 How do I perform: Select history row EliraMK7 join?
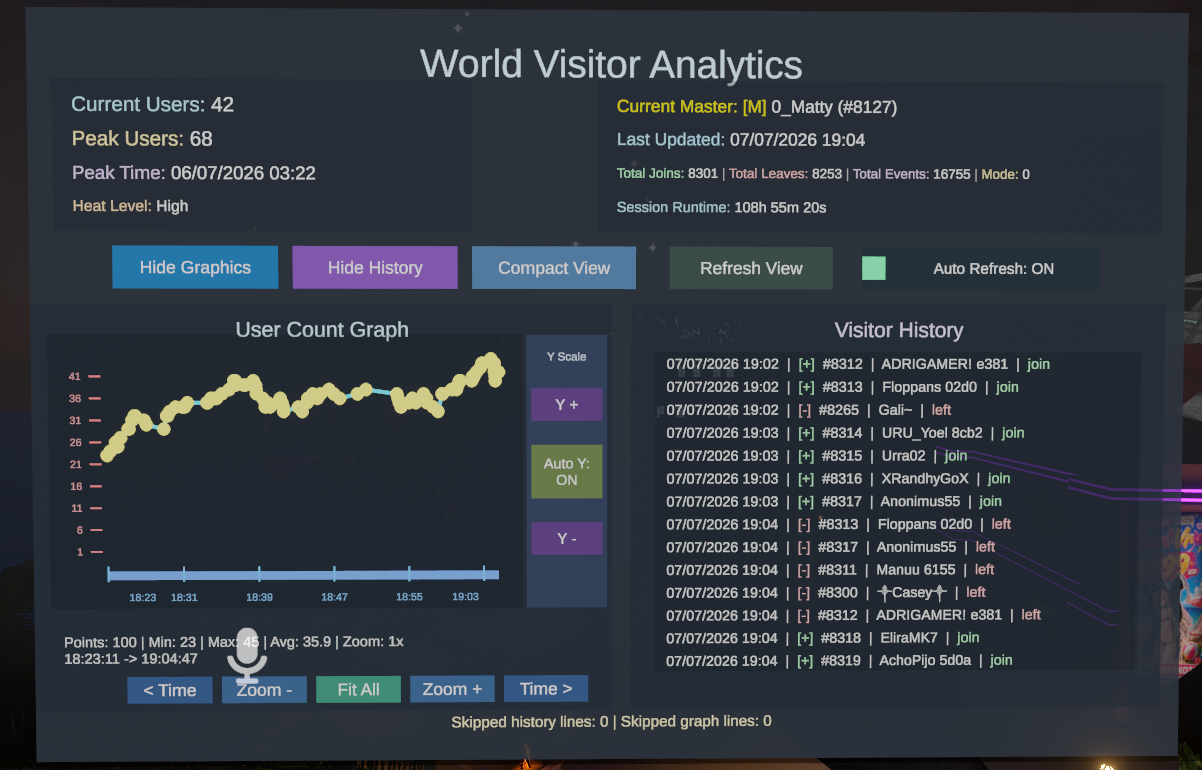coord(823,638)
